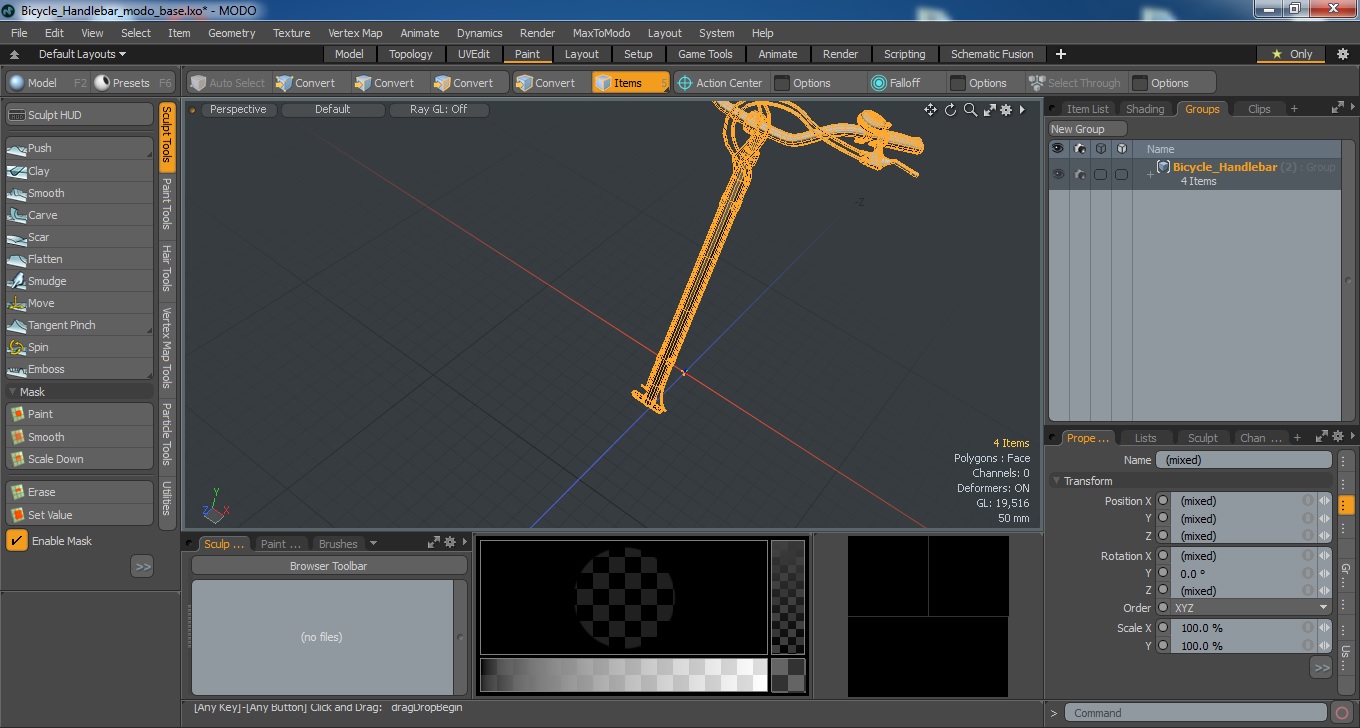
Task: Collapse the Transform section
Action: click(1057, 481)
